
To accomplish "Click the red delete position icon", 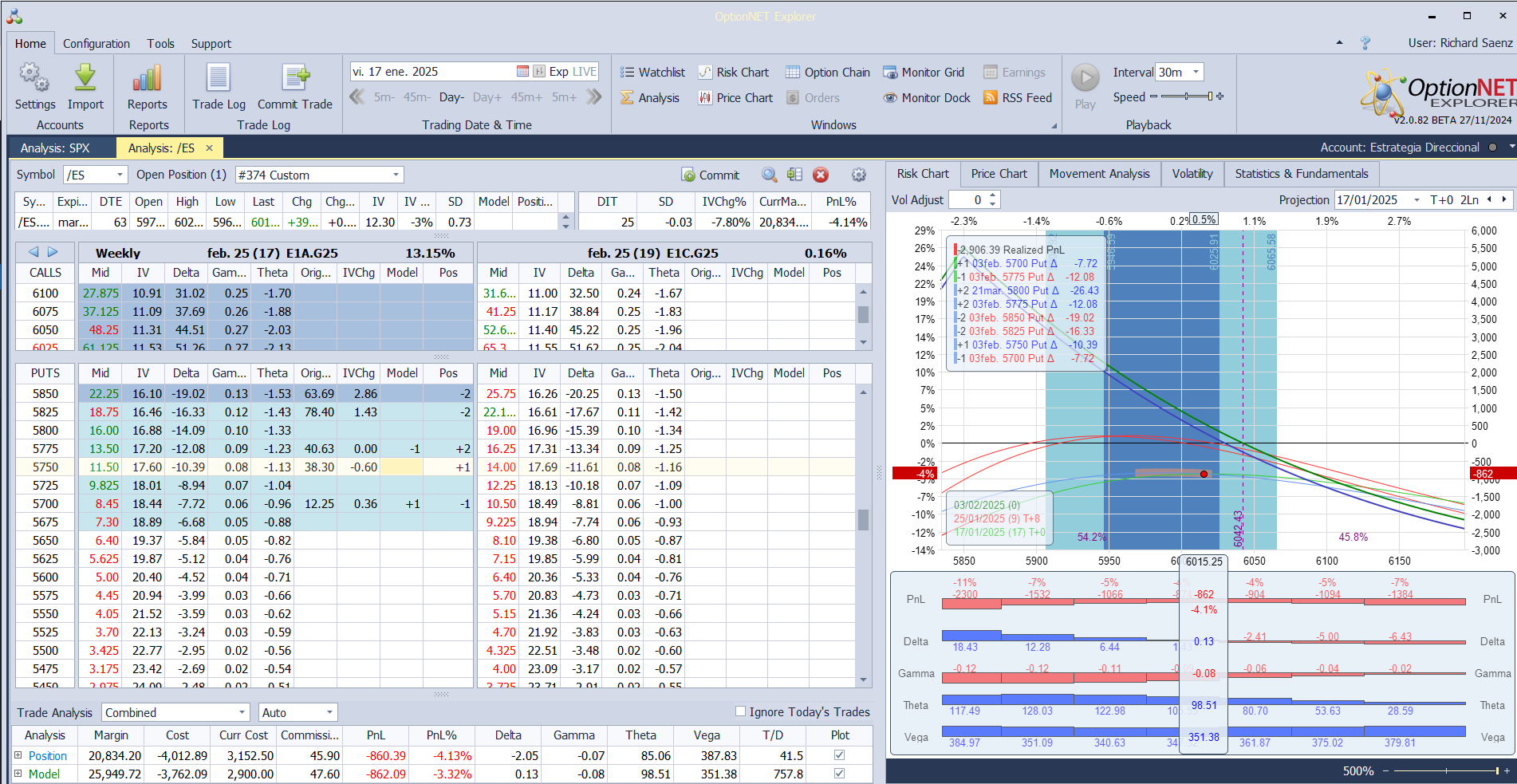I will [821, 175].
